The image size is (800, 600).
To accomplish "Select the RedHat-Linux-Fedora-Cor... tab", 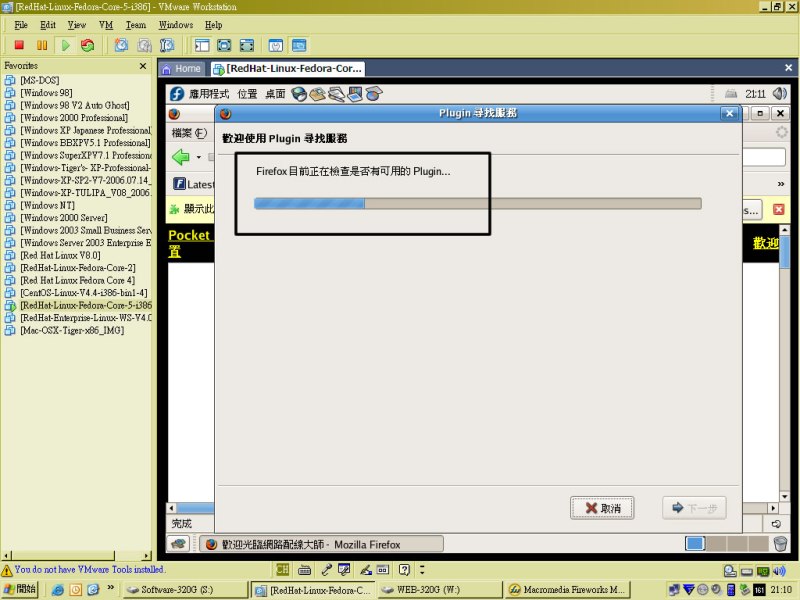I will 288,69.
